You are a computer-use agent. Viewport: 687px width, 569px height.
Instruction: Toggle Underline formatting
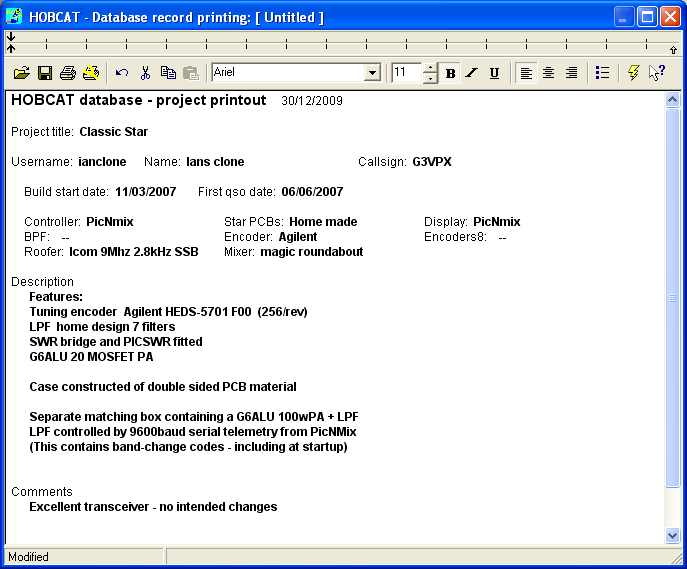coord(494,73)
